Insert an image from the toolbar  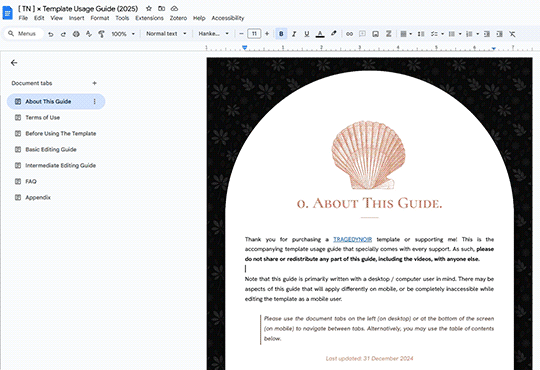point(375,34)
